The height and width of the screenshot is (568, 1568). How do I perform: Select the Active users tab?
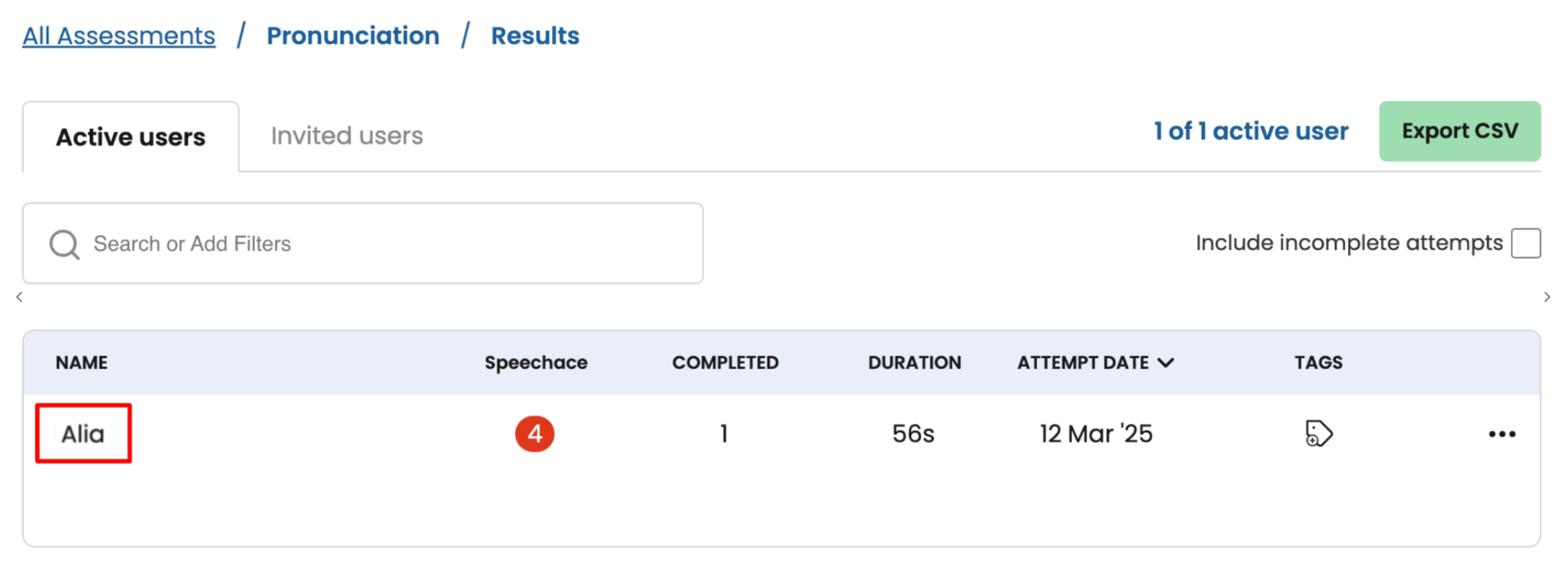(x=131, y=137)
